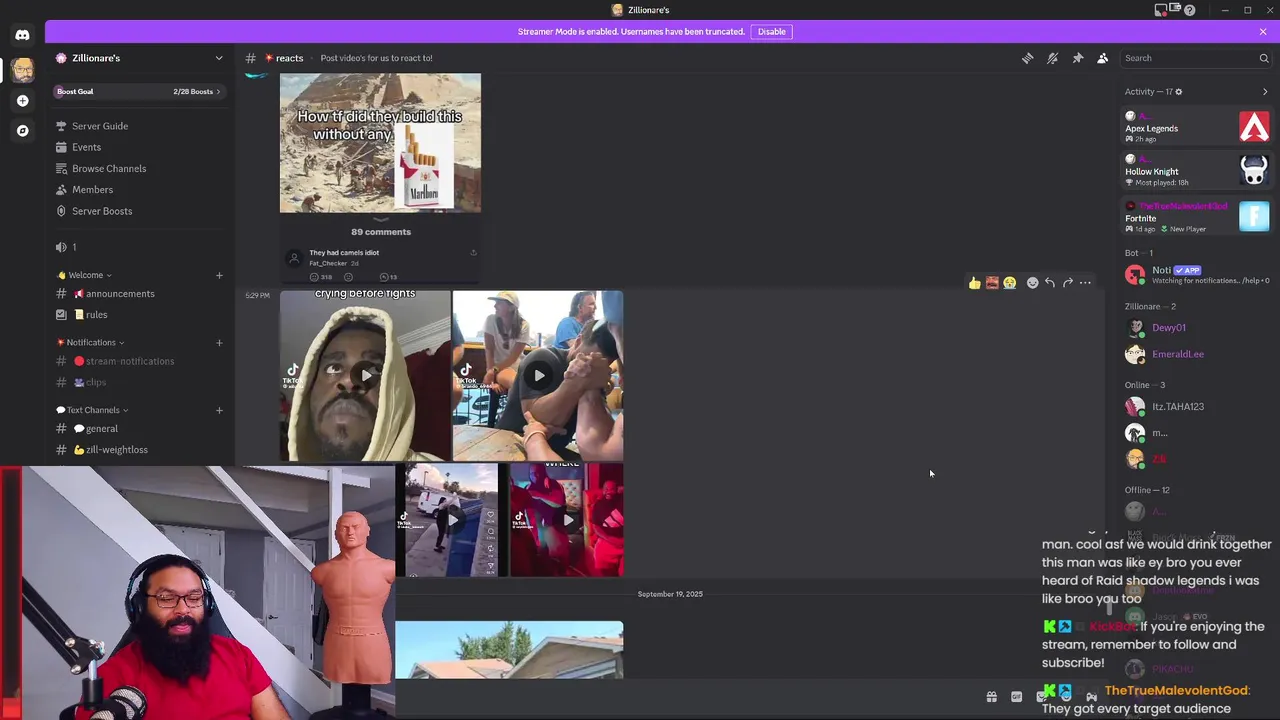
Task: Add channel to Welcome category
Action: point(219,275)
